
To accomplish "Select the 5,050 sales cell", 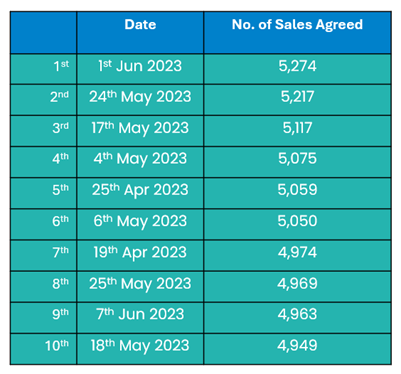I will point(297,224).
